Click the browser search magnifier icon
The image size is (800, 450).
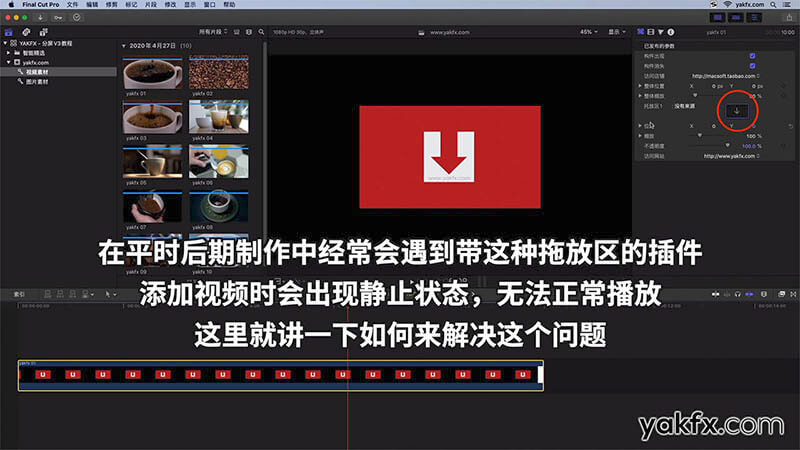coord(261,32)
